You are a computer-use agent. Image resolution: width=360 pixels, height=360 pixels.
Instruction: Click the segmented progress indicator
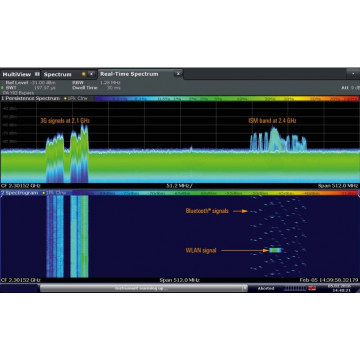pyautogui.click(x=295, y=289)
